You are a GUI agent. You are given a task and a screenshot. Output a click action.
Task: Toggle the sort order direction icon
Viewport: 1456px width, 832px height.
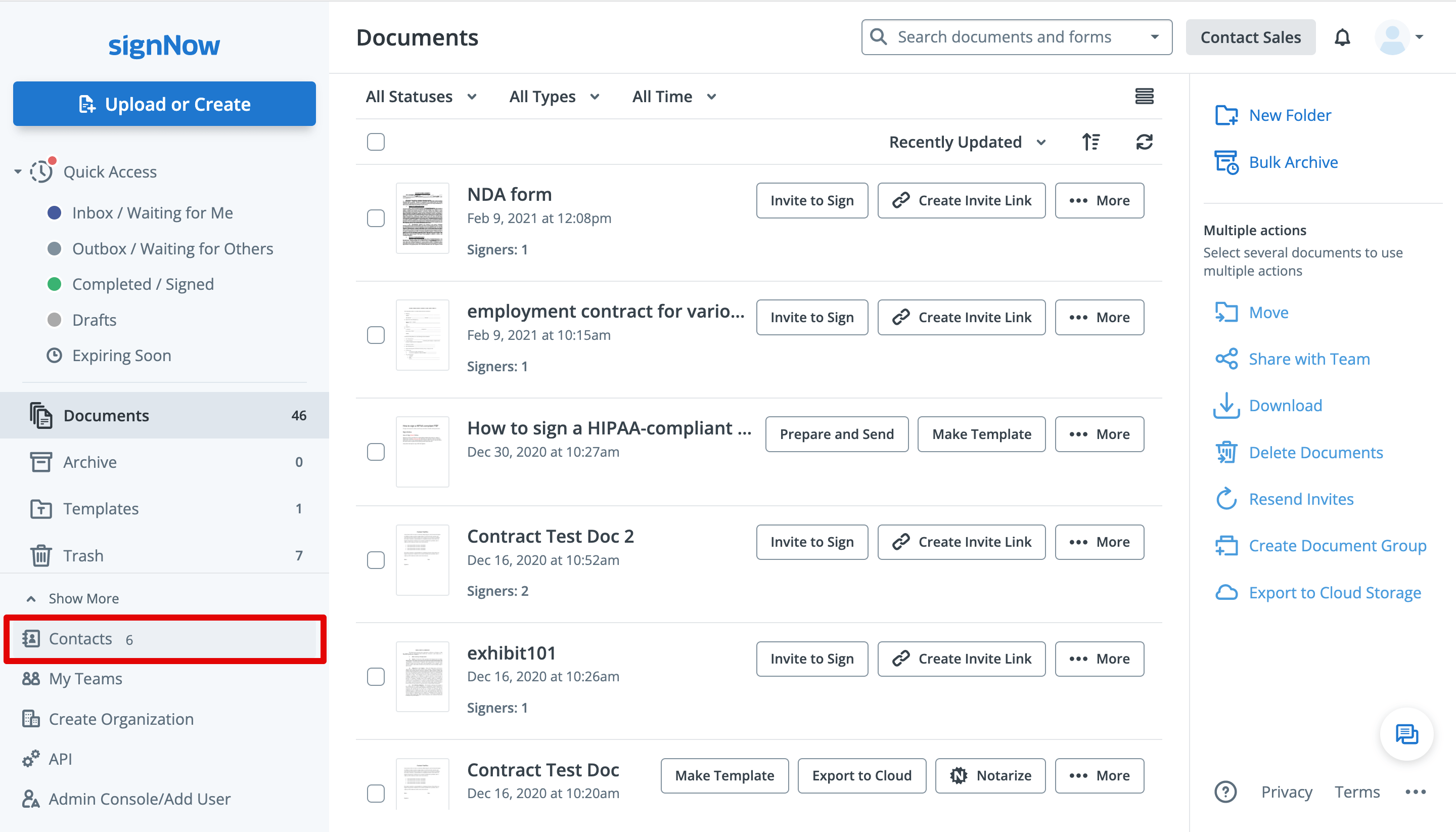point(1090,142)
